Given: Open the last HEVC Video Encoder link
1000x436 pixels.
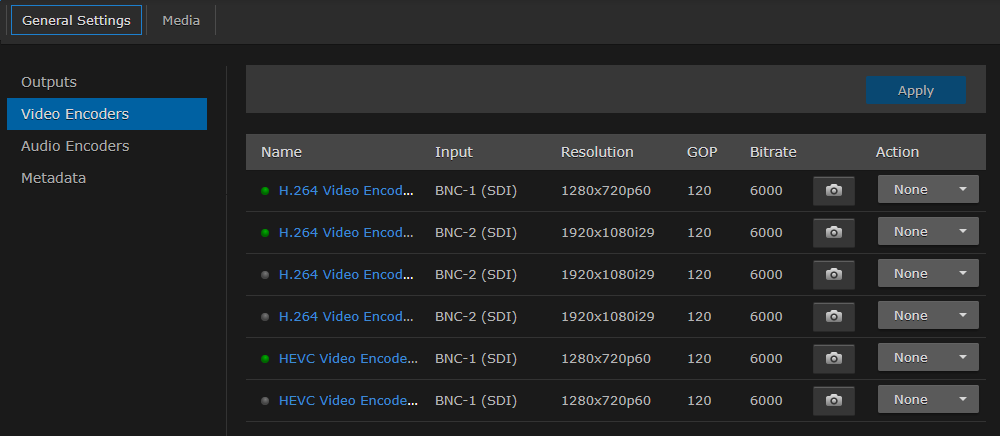Looking at the screenshot, I should tap(348, 400).
